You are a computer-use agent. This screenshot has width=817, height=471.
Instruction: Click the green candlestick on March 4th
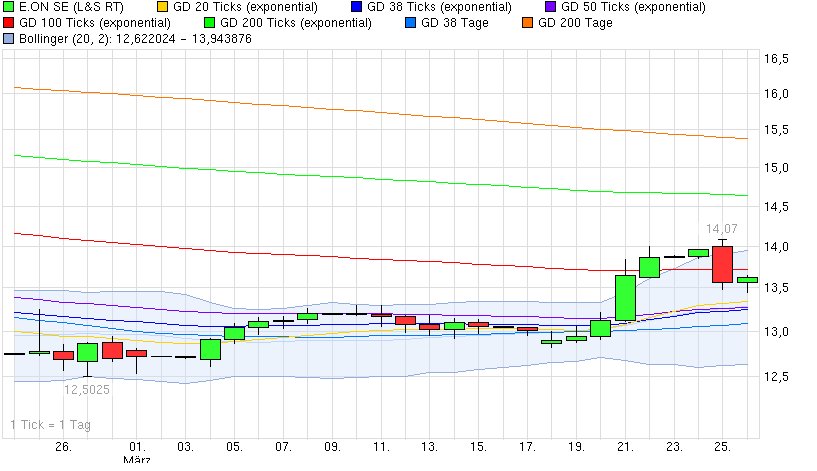[211, 349]
